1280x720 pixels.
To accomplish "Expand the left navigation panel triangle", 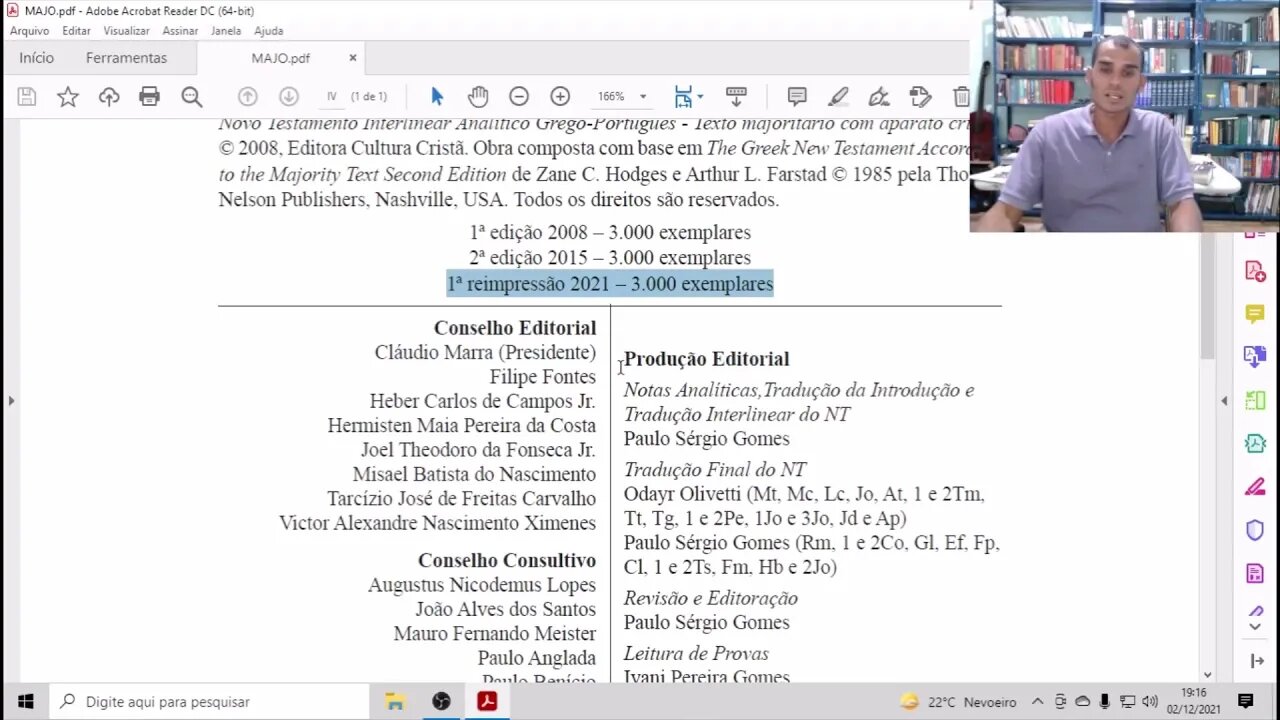I will [11, 401].
